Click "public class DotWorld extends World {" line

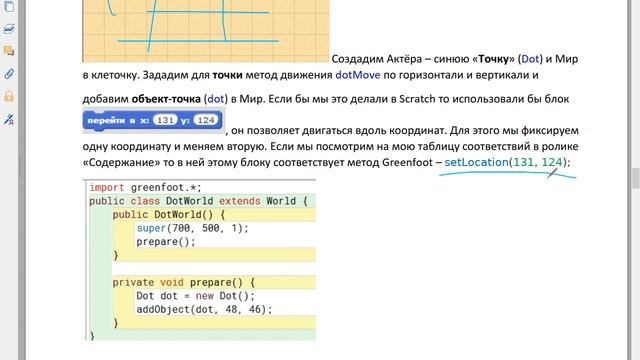198,201
